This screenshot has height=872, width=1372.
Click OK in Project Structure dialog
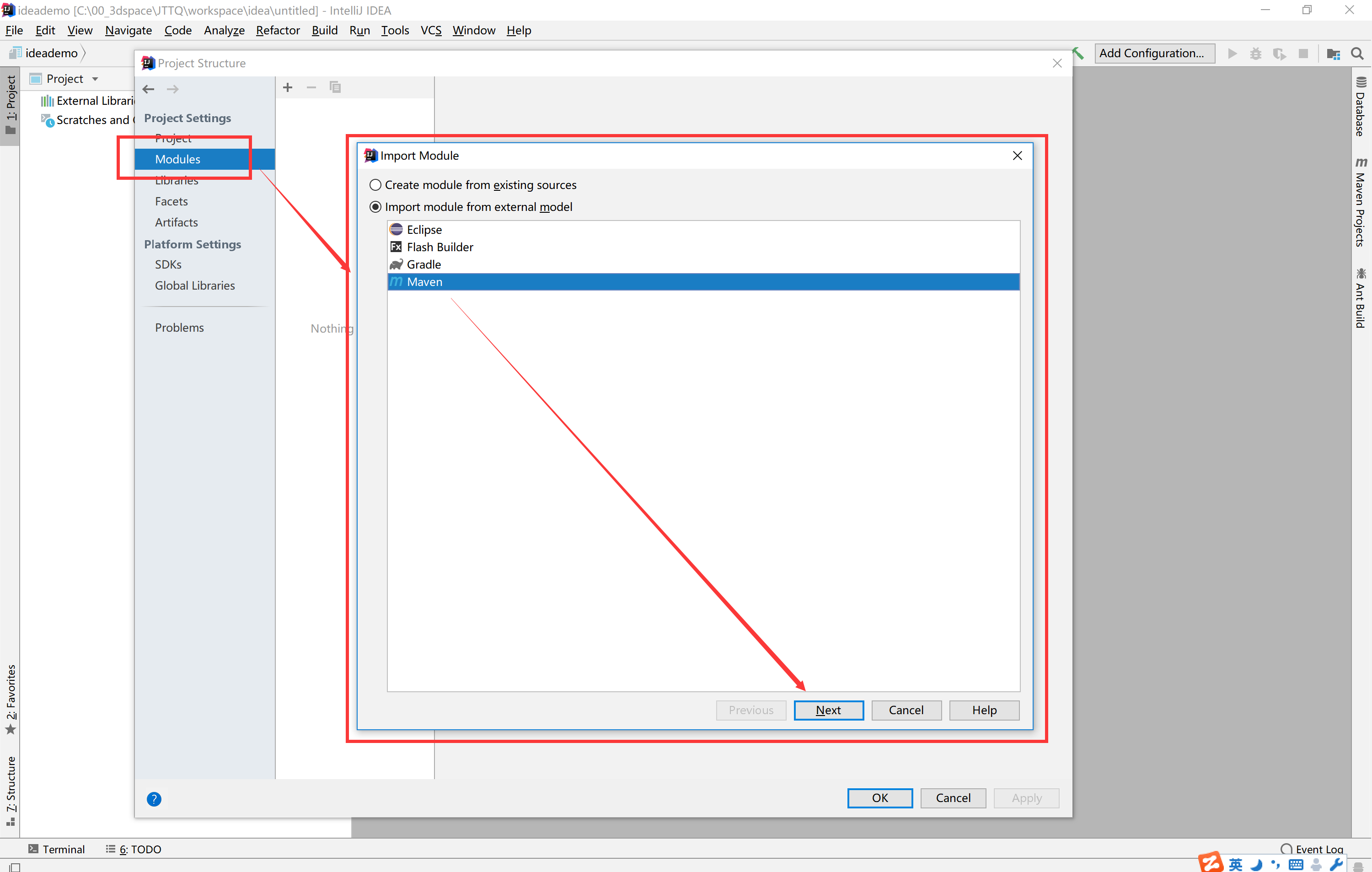click(879, 797)
